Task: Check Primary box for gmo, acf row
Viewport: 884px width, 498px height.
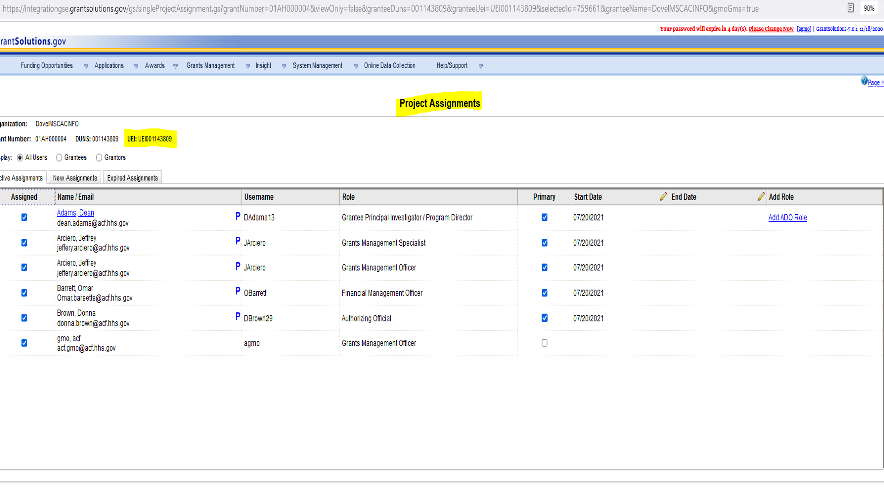Action: tap(544, 343)
